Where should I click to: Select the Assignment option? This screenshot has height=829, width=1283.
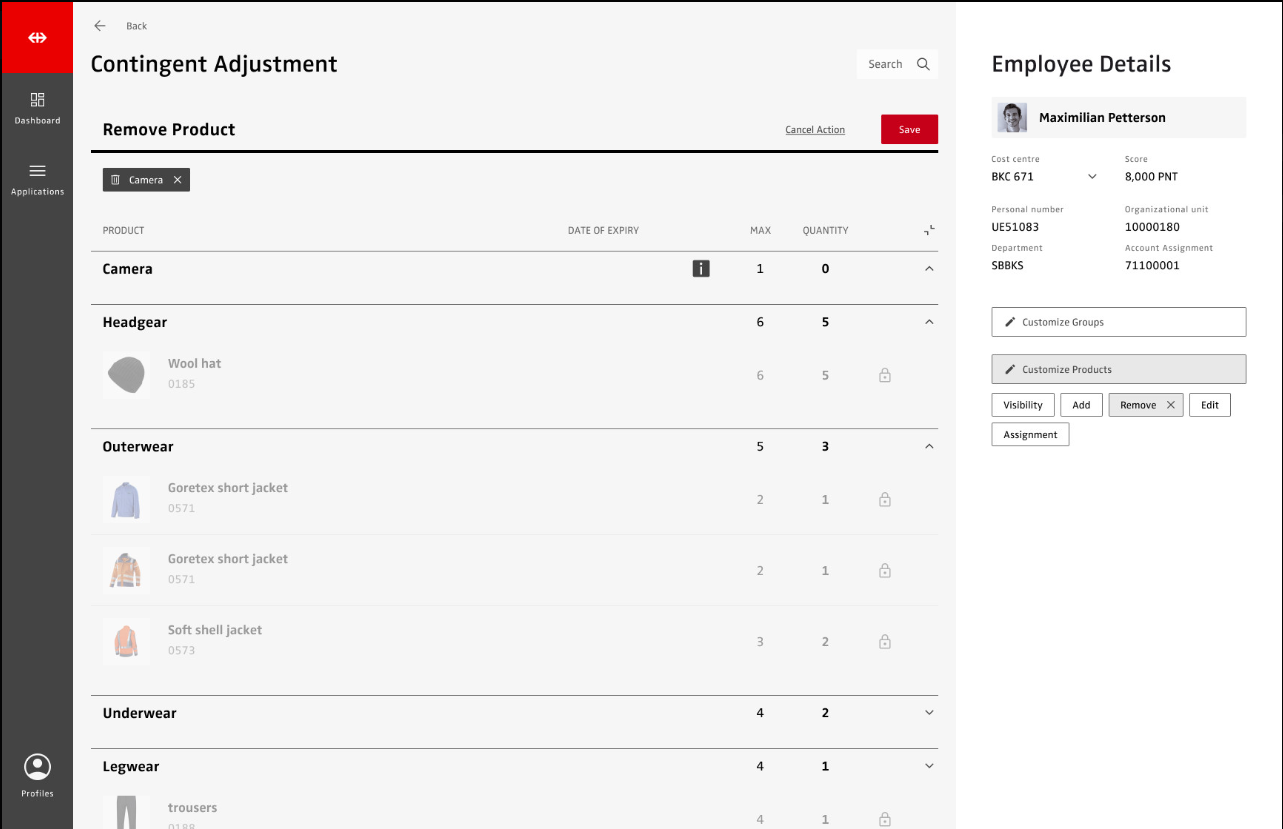click(x=1030, y=435)
